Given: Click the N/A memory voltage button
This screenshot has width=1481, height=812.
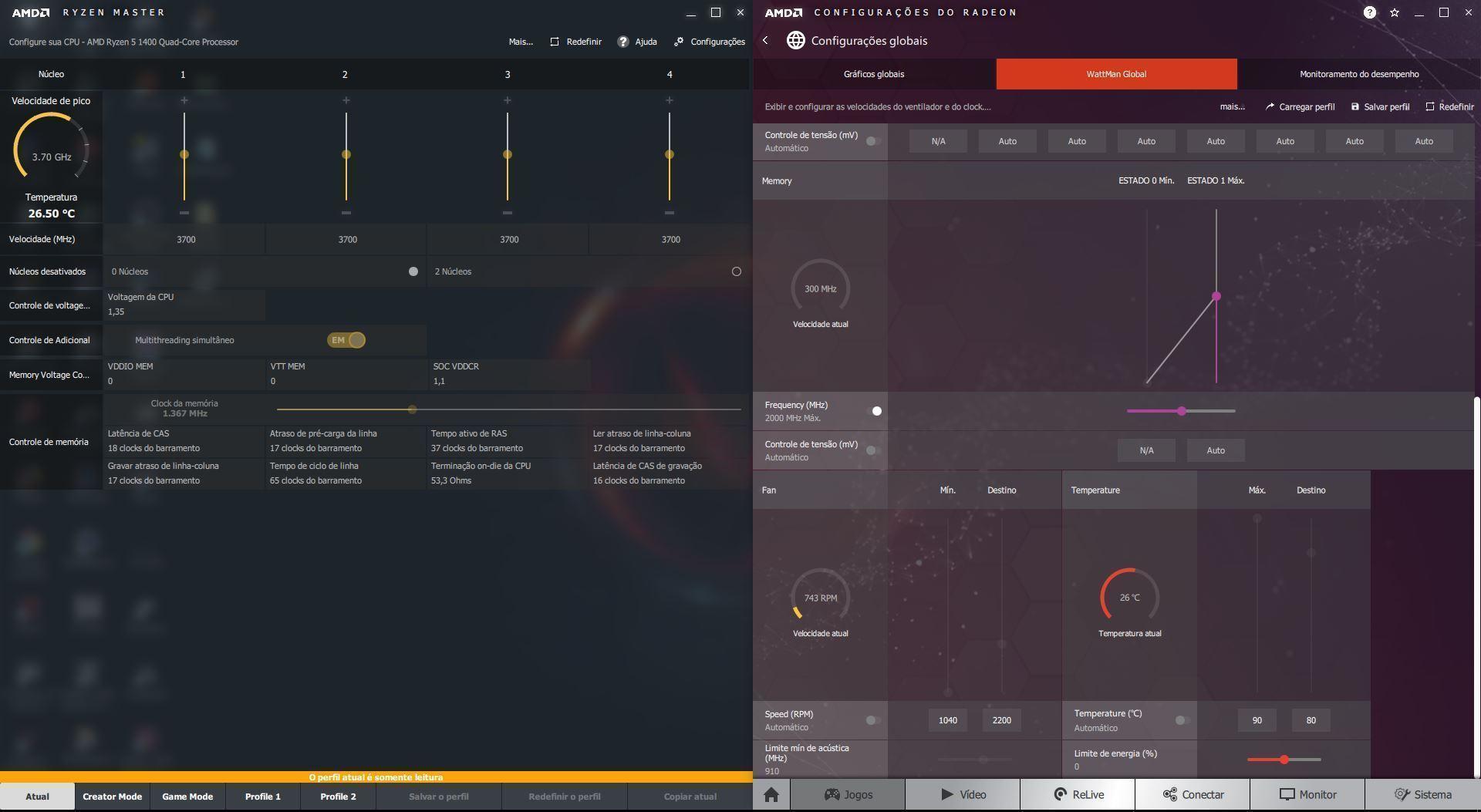Looking at the screenshot, I should pos(1146,450).
